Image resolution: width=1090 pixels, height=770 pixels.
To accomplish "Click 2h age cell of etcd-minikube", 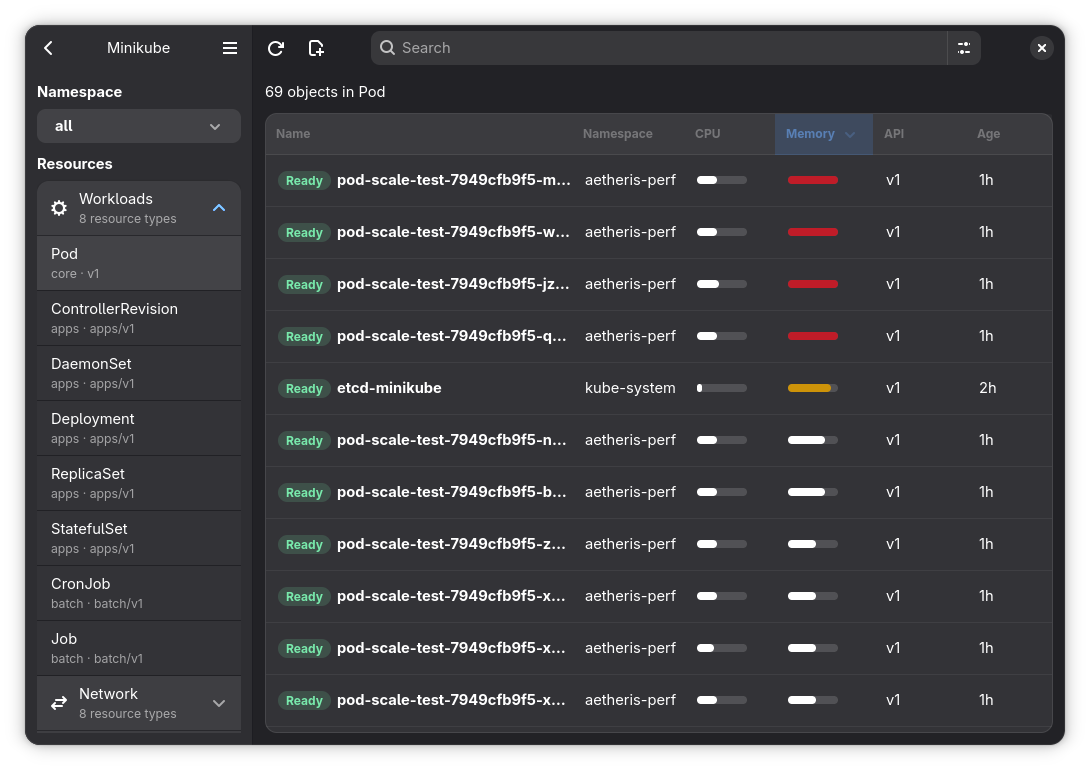I will [987, 388].
